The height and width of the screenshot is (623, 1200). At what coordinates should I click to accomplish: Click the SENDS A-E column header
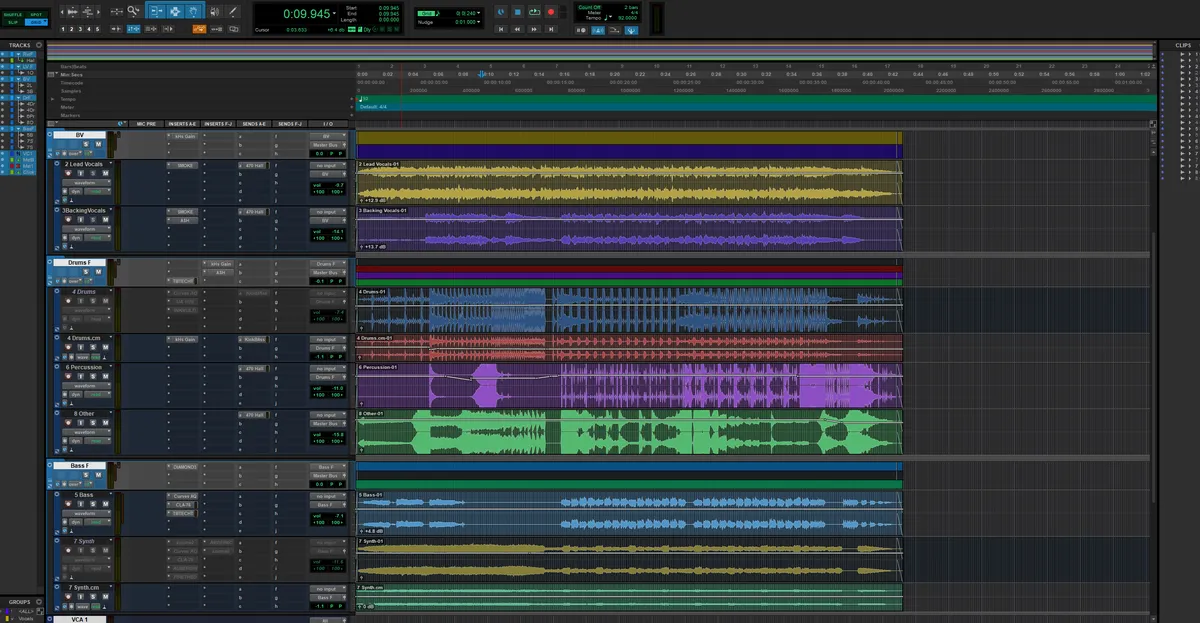tap(254, 124)
